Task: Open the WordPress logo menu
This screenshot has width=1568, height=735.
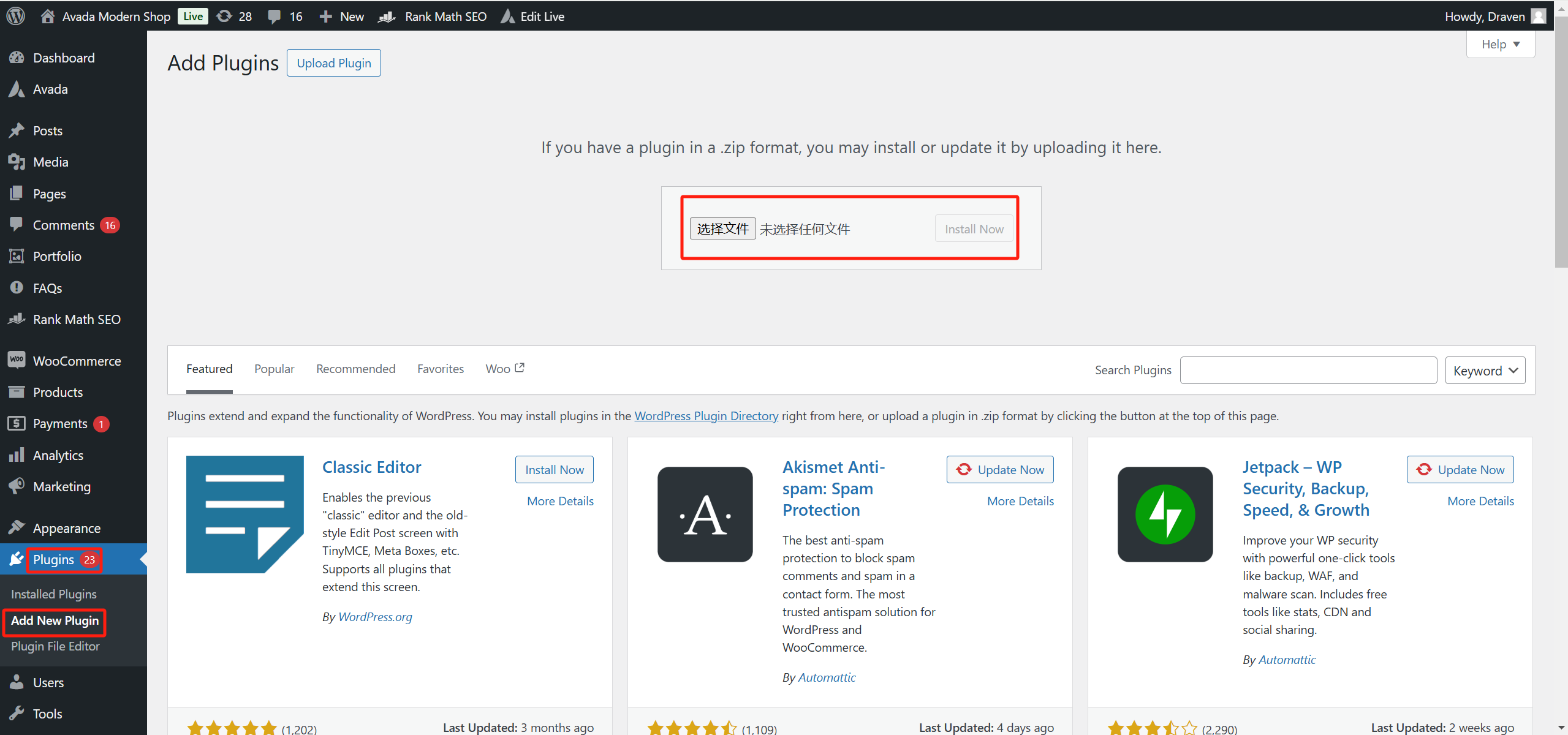Action: pyautogui.click(x=15, y=16)
